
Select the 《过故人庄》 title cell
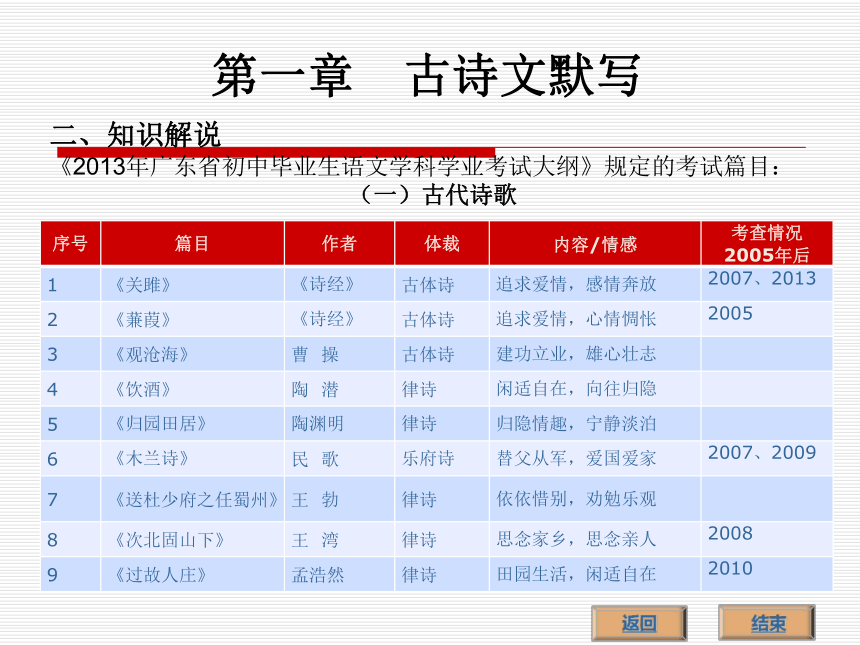pos(193,574)
